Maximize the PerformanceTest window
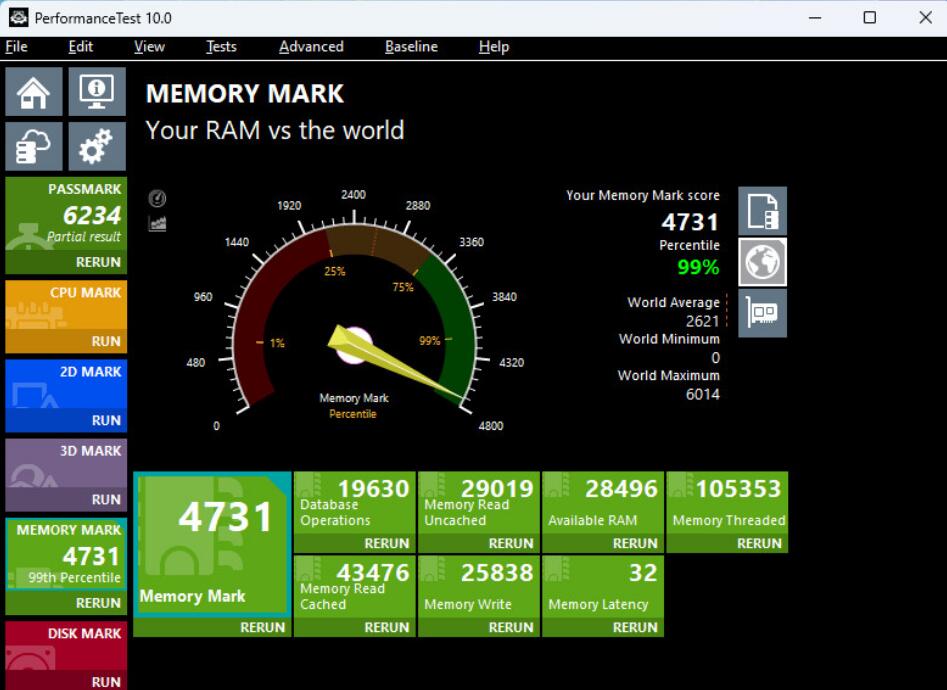 (870, 18)
